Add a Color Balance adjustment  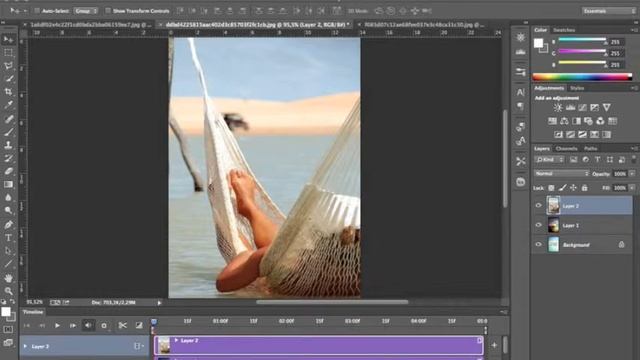tap(564, 121)
